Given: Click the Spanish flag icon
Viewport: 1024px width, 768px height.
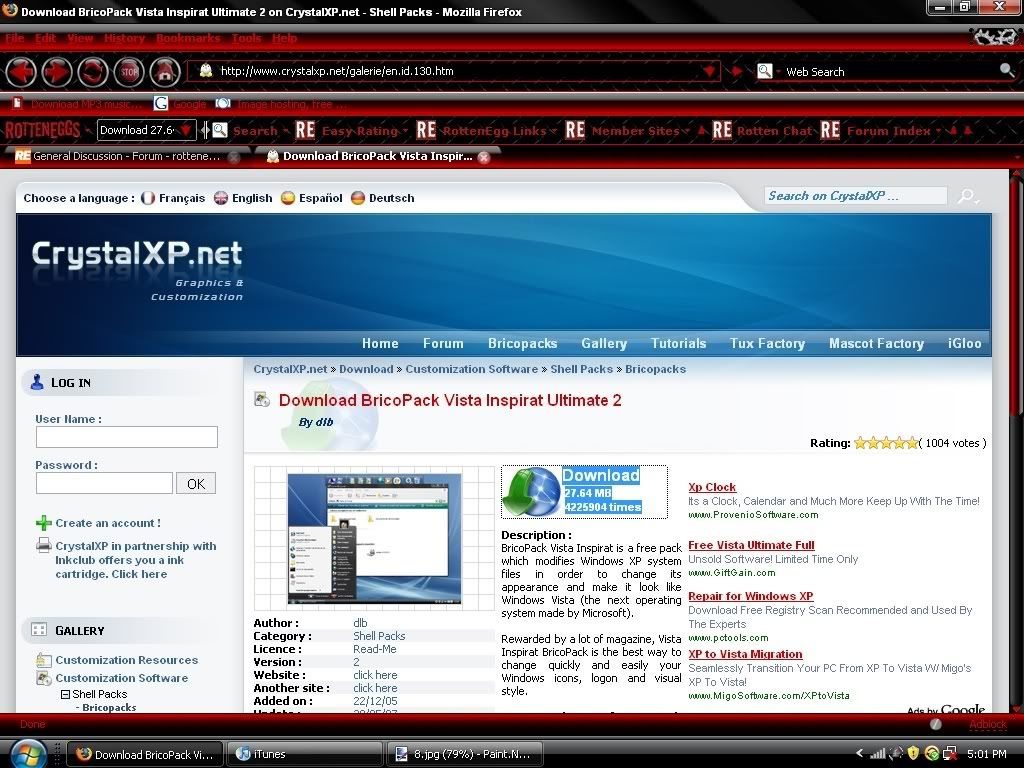Looking at the screenshot, I should coord(288,198).
